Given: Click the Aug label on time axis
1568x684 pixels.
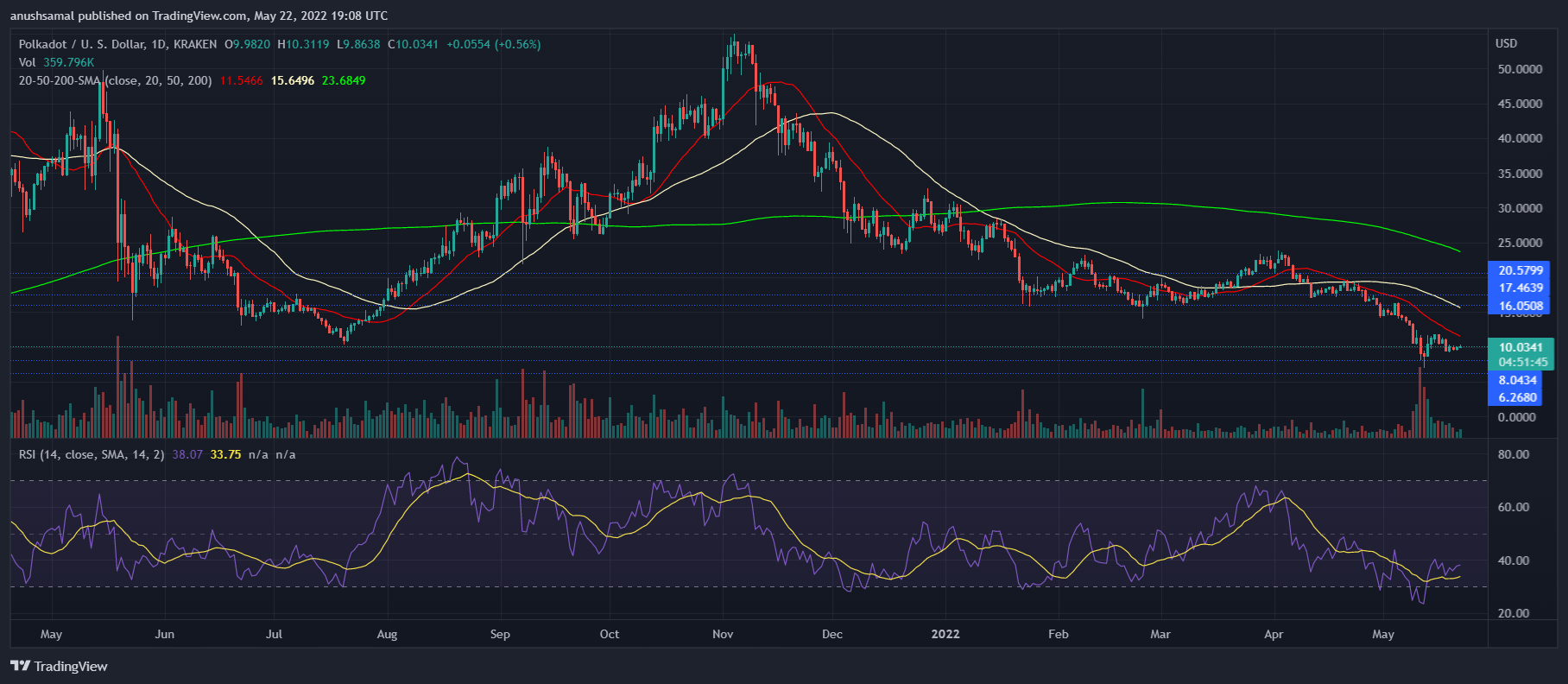Looking at the screenshot, I should [x=387, y=634].
